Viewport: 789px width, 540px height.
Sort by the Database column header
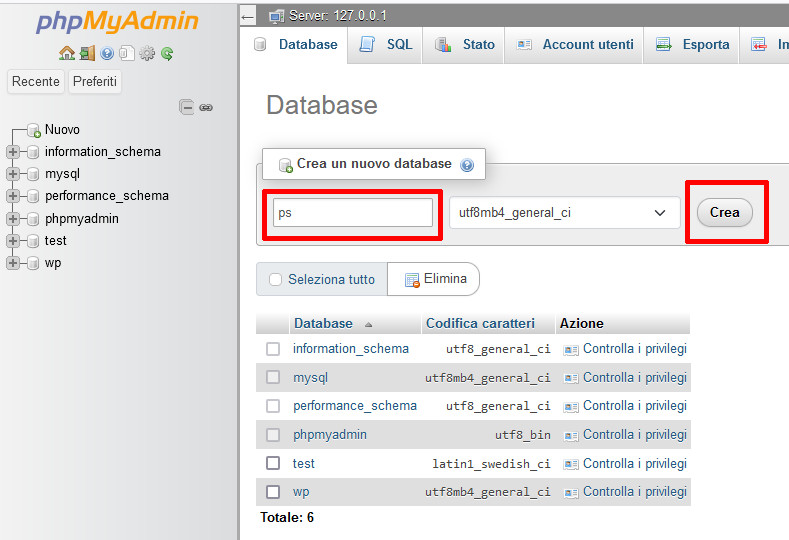coord(323,324)
